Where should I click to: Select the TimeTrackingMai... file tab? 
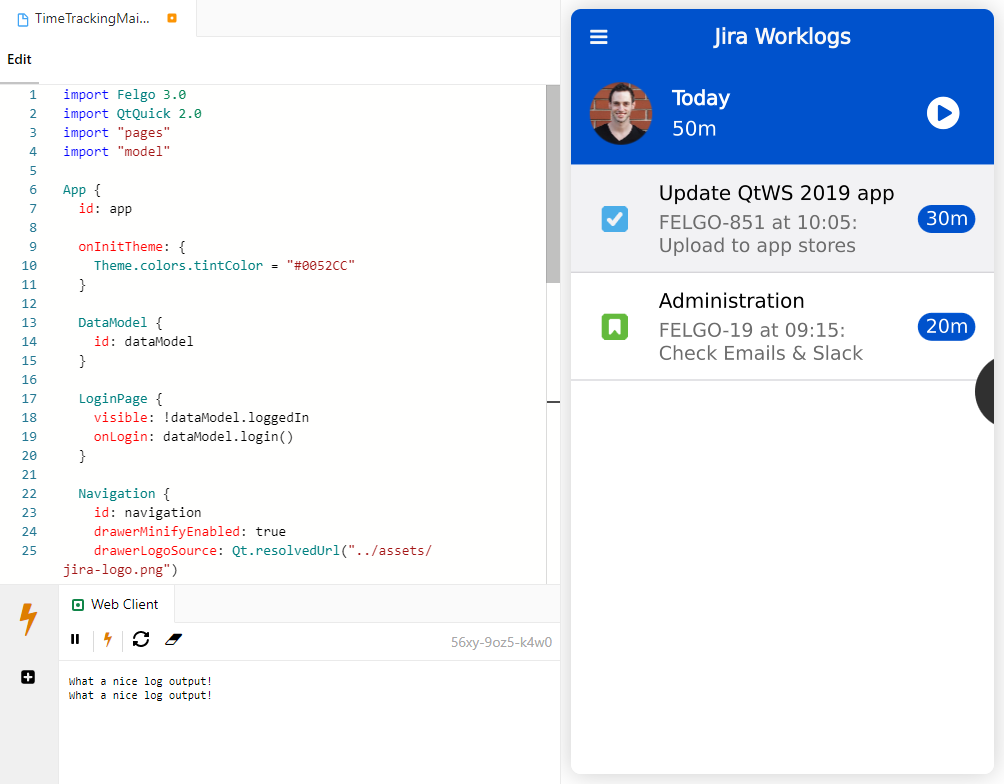point(90,19)
